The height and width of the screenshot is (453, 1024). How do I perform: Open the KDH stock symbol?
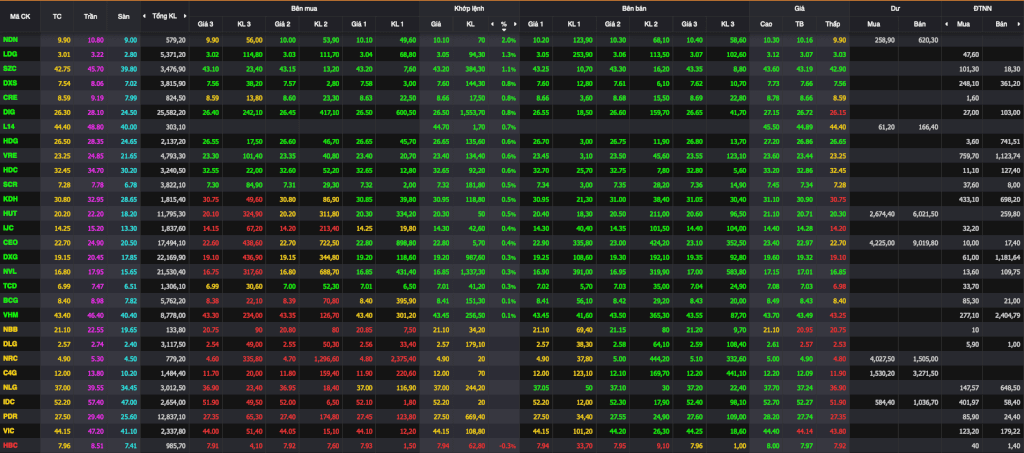10,198
